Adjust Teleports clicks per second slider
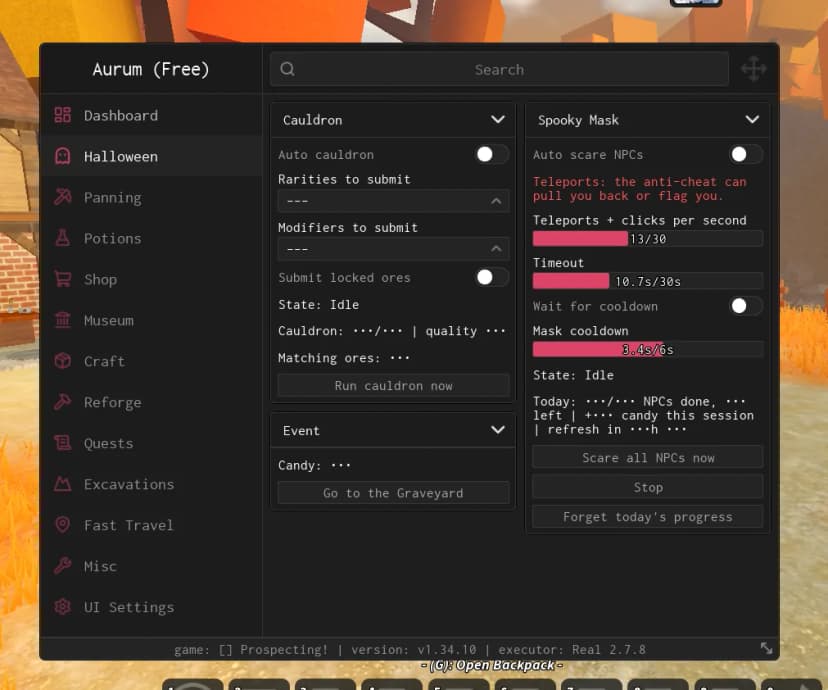Viewport: 828px width, 690px height. click(648, 239)
